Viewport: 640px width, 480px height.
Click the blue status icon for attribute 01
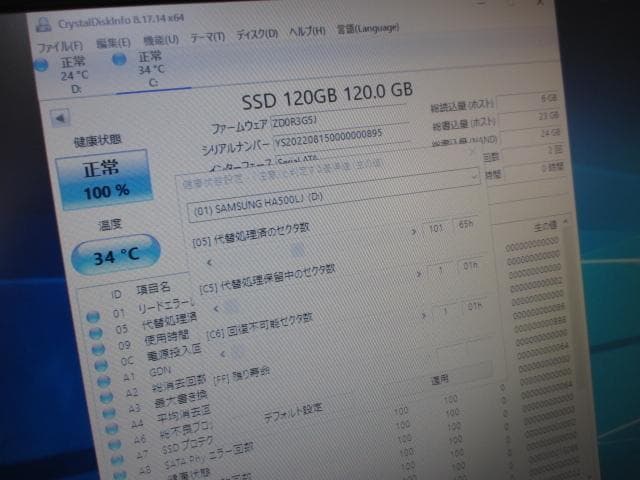[93, 316]
